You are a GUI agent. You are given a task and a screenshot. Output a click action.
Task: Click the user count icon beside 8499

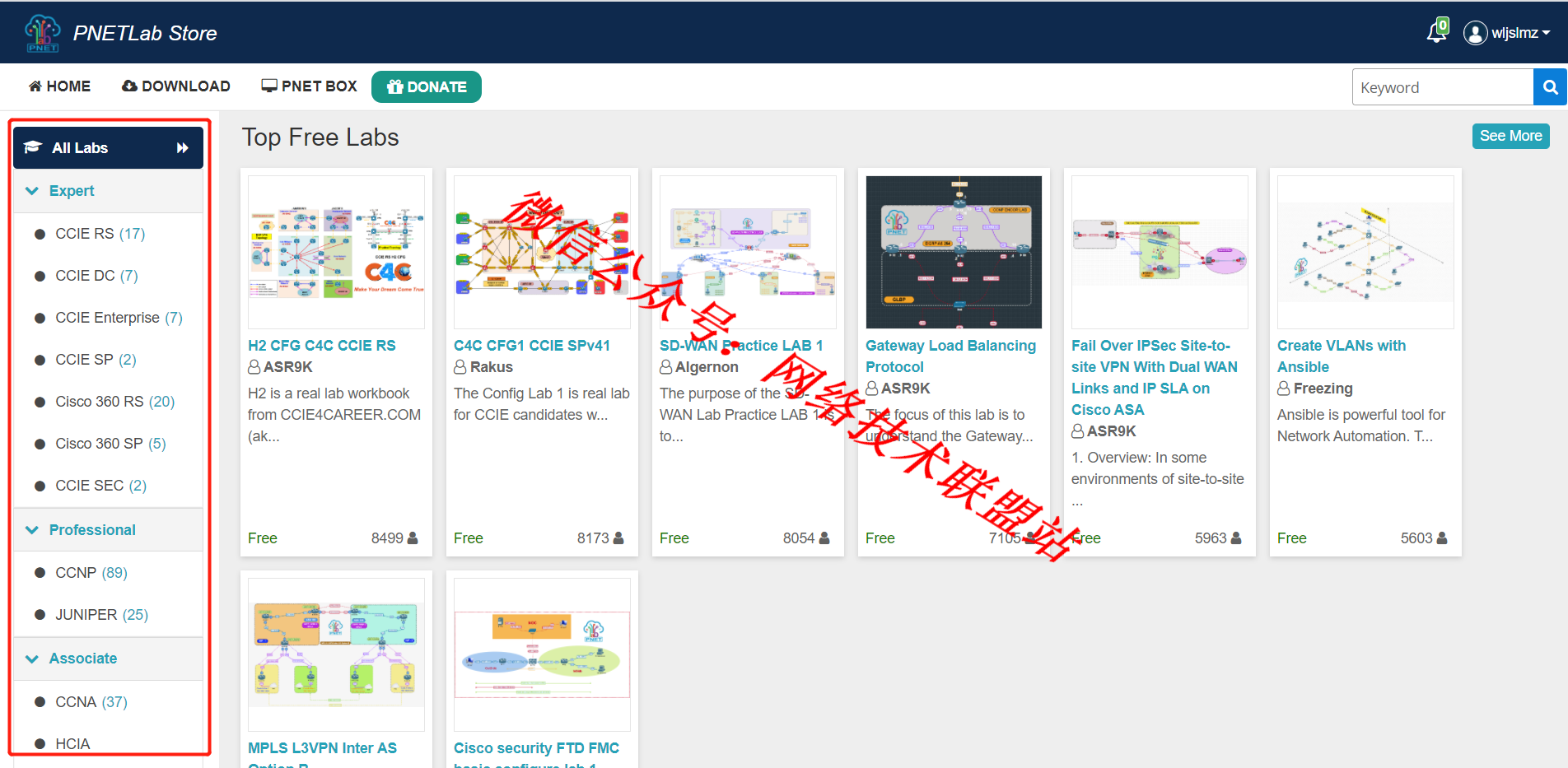tap(413, 538)
